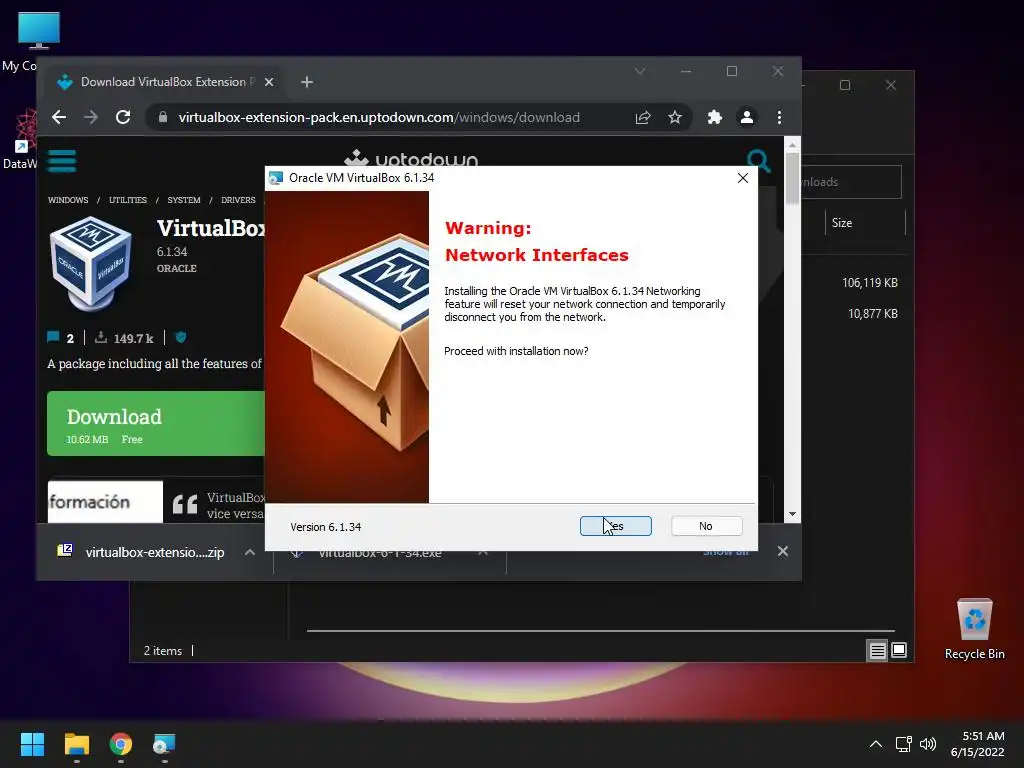Click the blue security shield icon
1024x768 pixels.
(181, 337)
